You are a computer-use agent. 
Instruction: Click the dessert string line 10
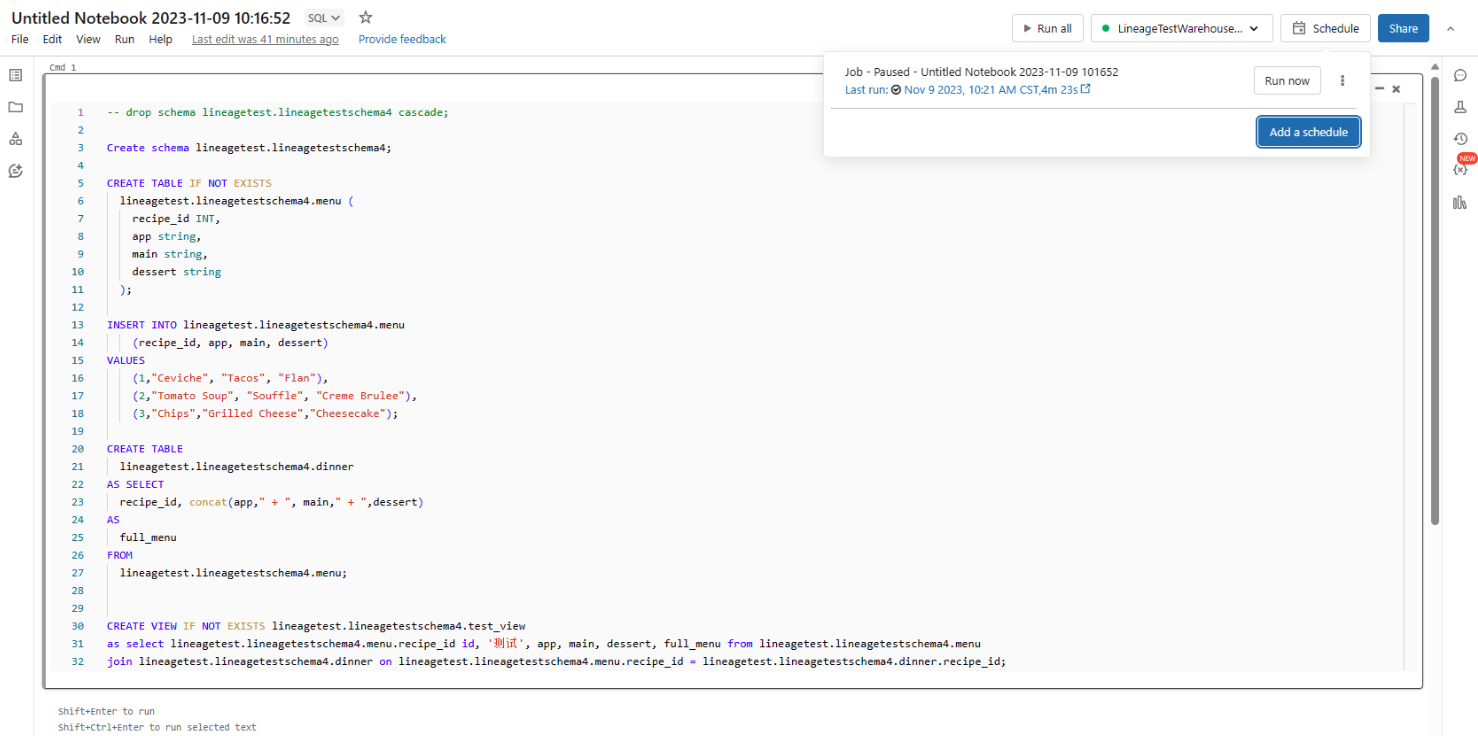(176, 271)
